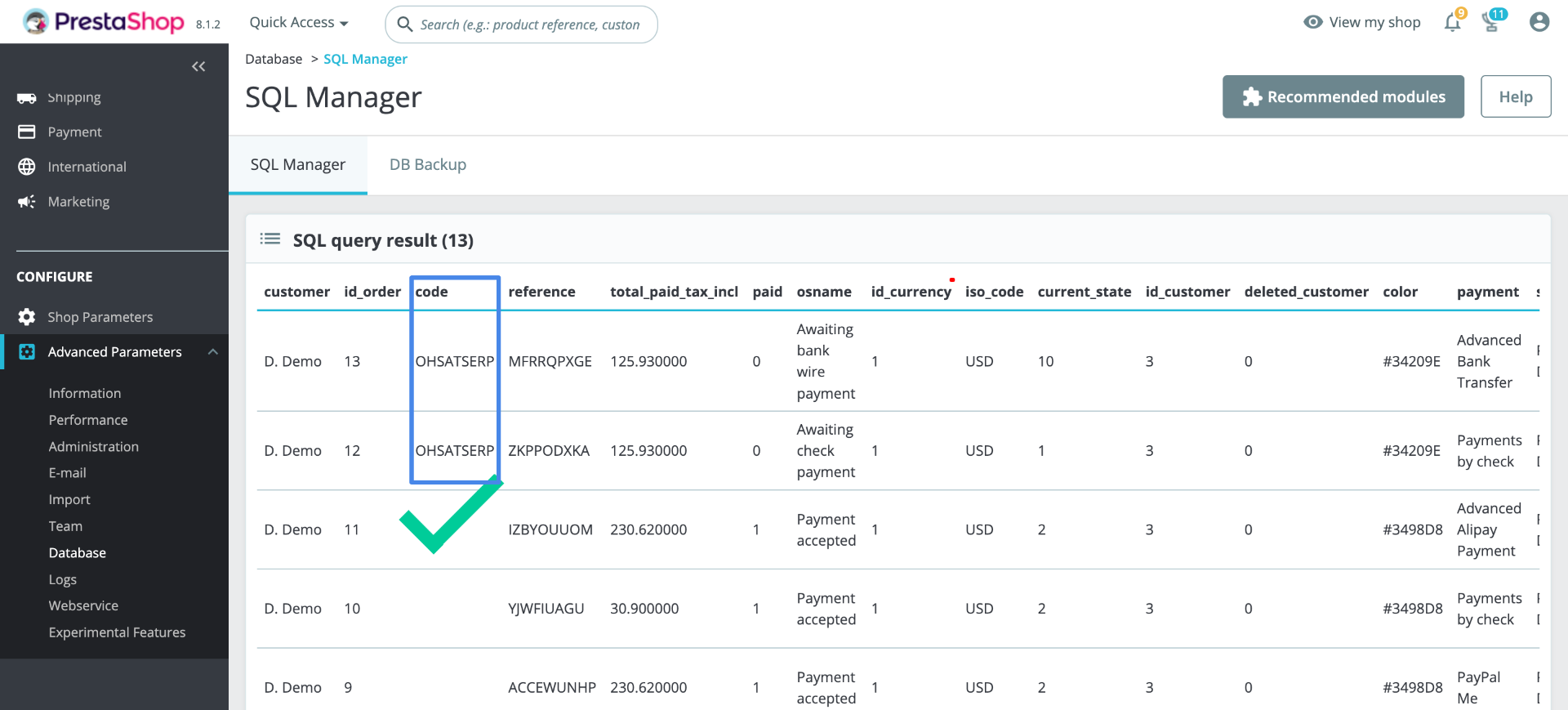Switch to the DB Backup tab

pos(428,165)
